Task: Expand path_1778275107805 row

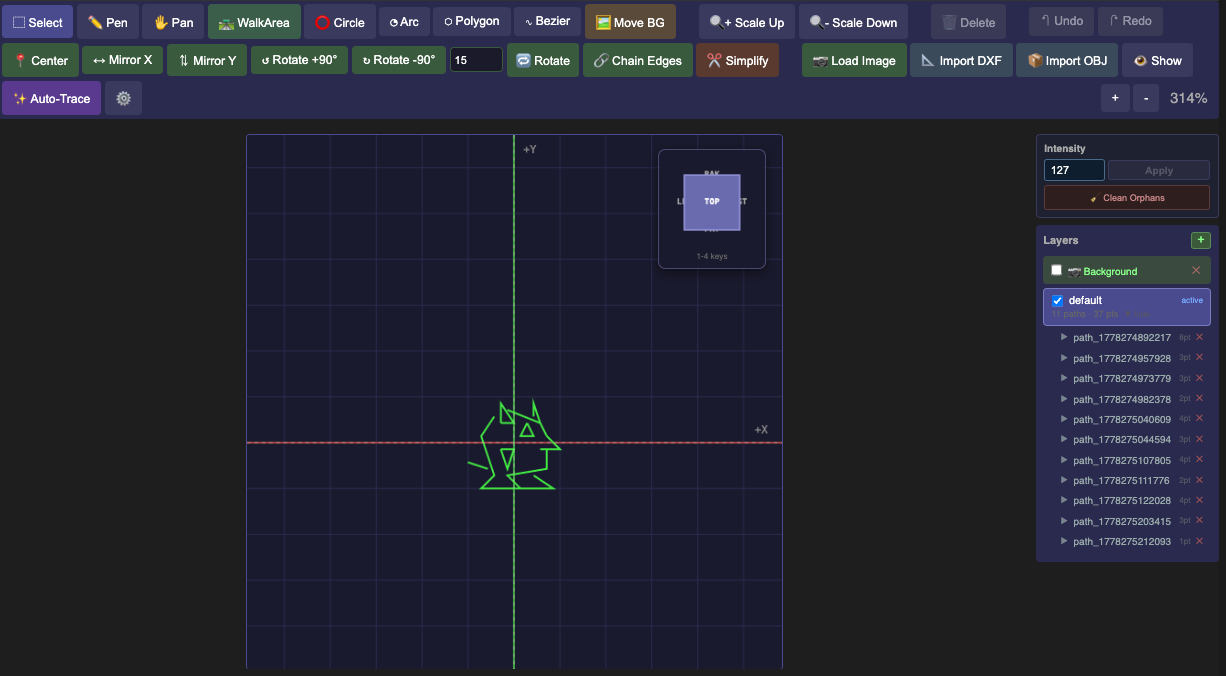Action: tap(1064, 460)
